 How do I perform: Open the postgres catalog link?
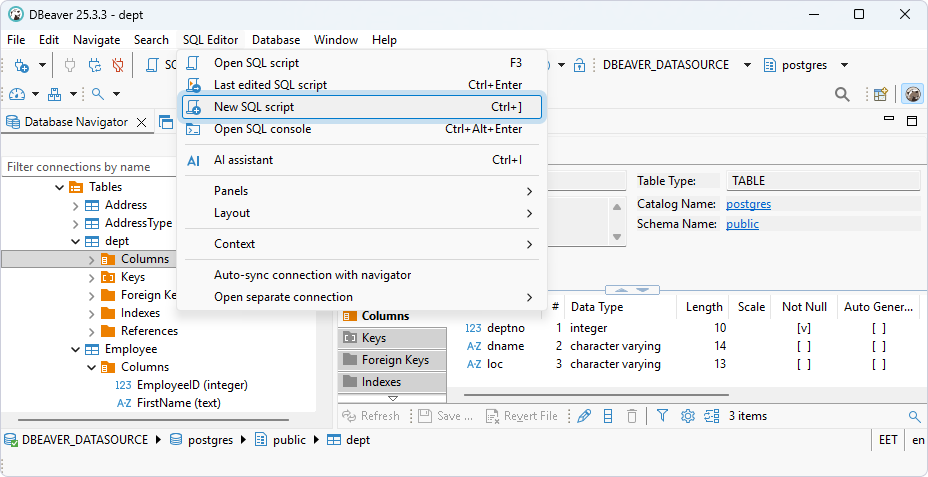pos(749,204)
